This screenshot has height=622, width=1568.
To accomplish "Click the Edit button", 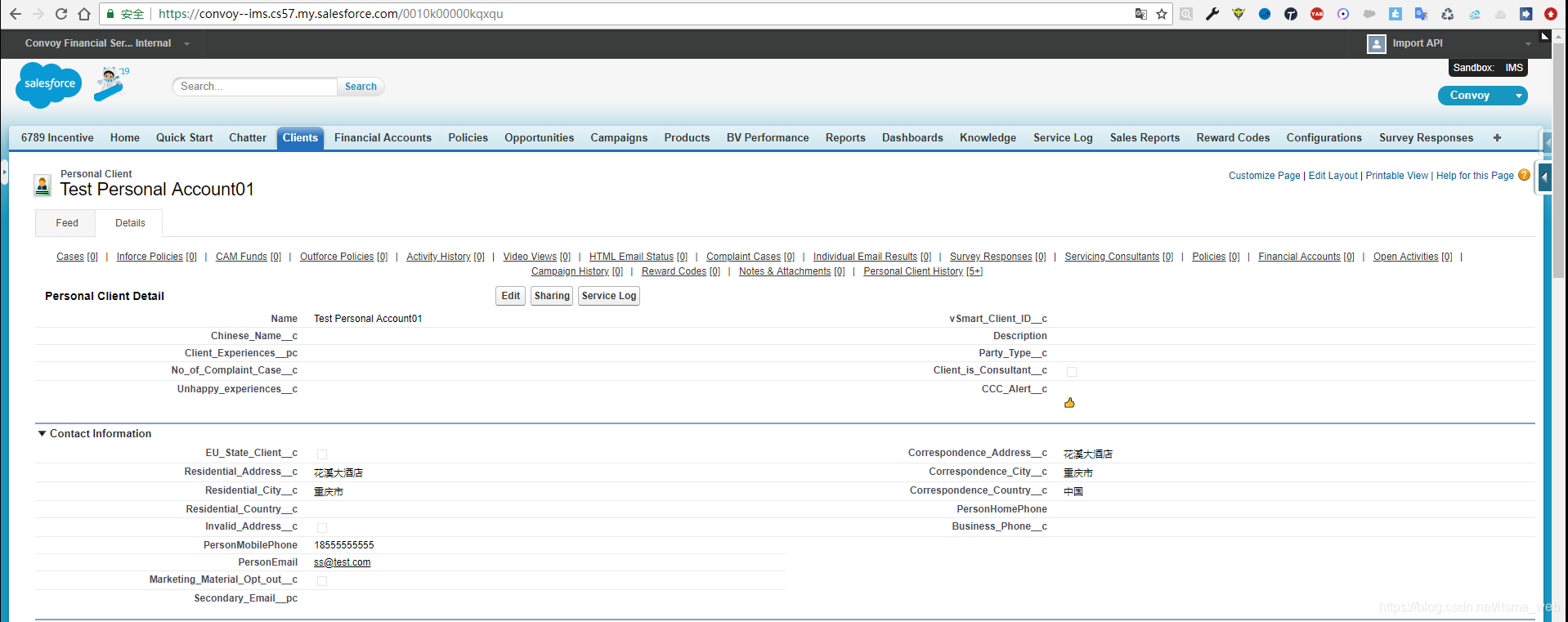I will [510, 296].
